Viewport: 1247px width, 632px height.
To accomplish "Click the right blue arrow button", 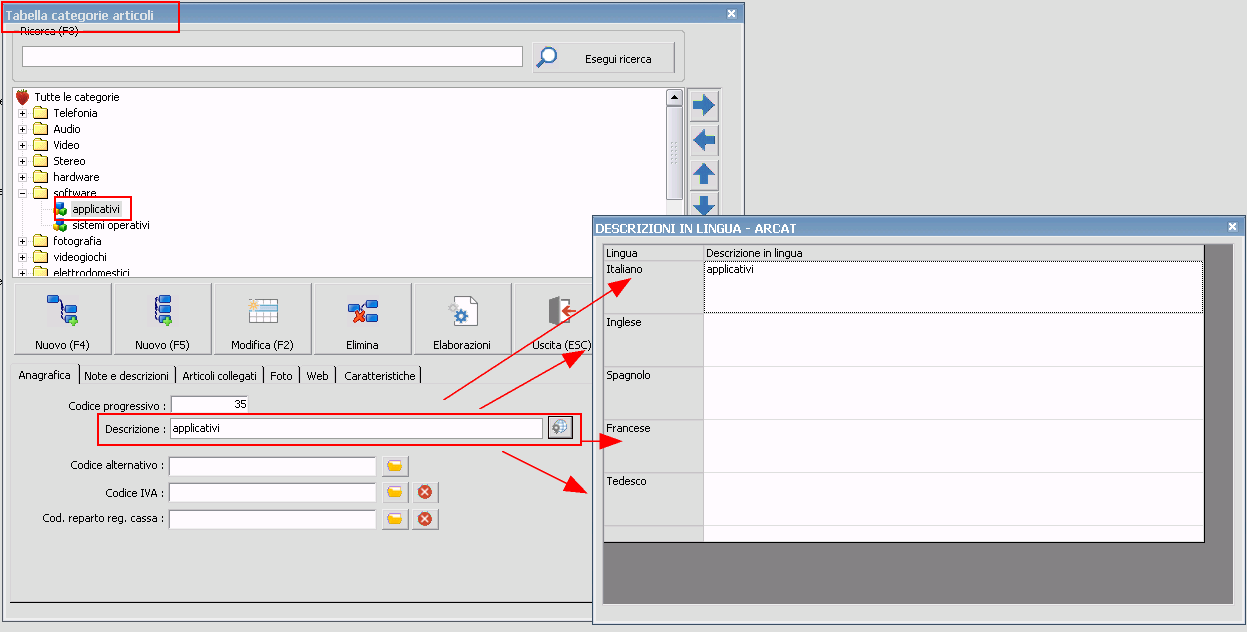I will tap(704, 105).
